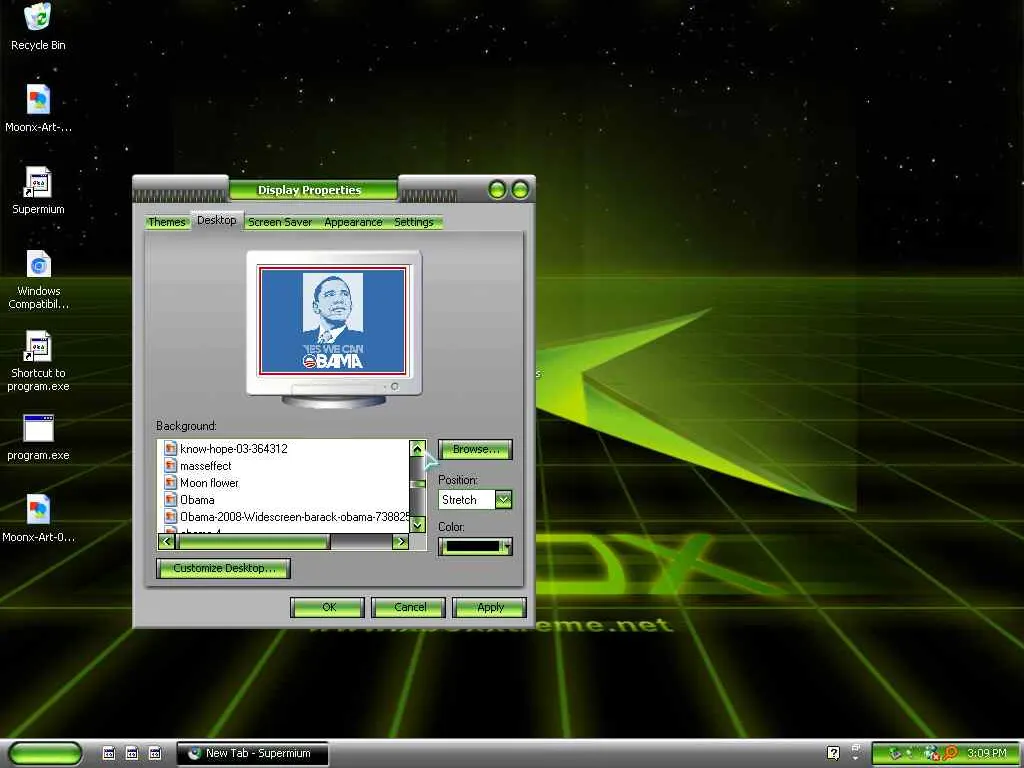Click the horizontal scrollbar thumb in the background list
Viewport: 1024px width, 768px height.
pos(253,541)
